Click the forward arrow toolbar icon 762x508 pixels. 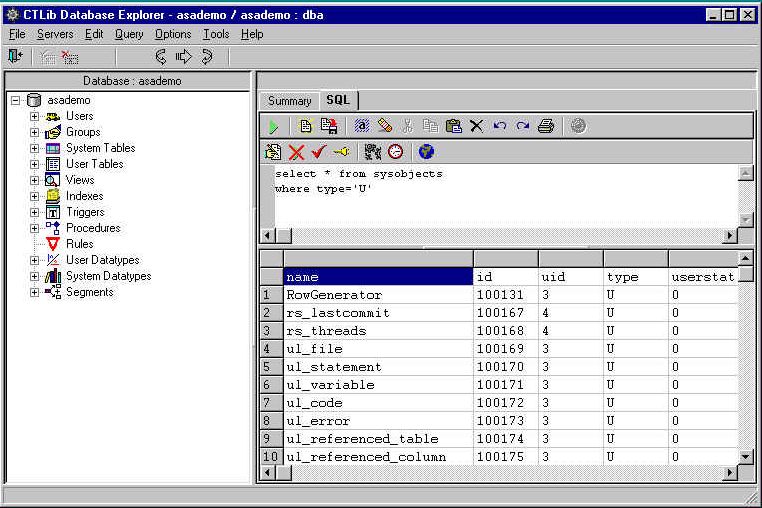(x=184, y=57)
